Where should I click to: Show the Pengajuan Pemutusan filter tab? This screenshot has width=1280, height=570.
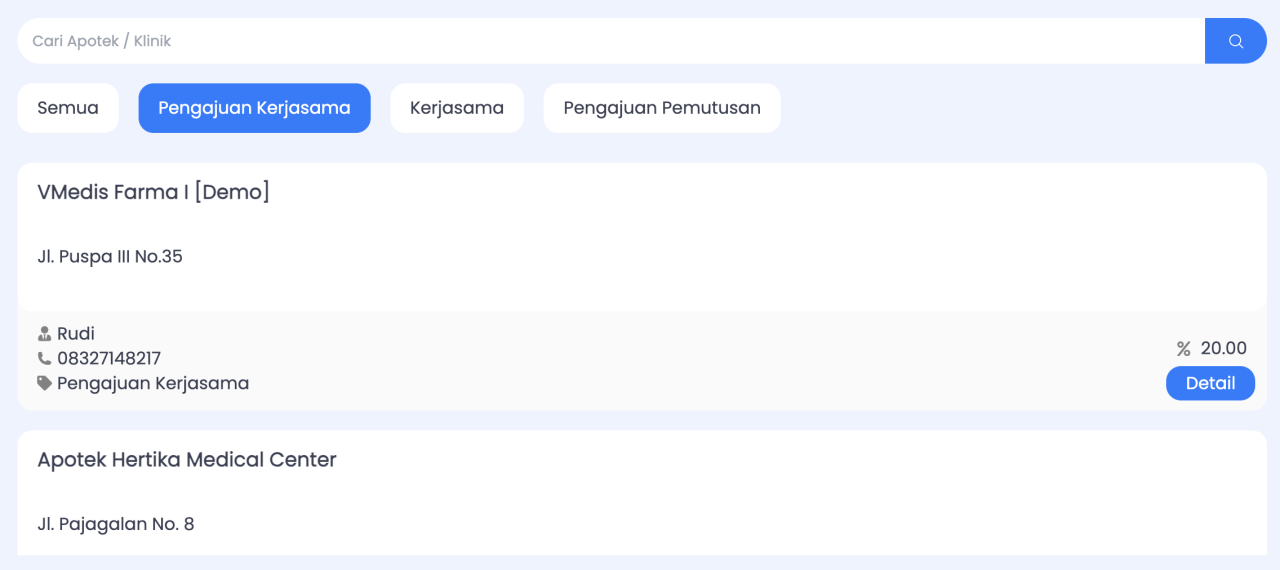click(x=662, y=108)
